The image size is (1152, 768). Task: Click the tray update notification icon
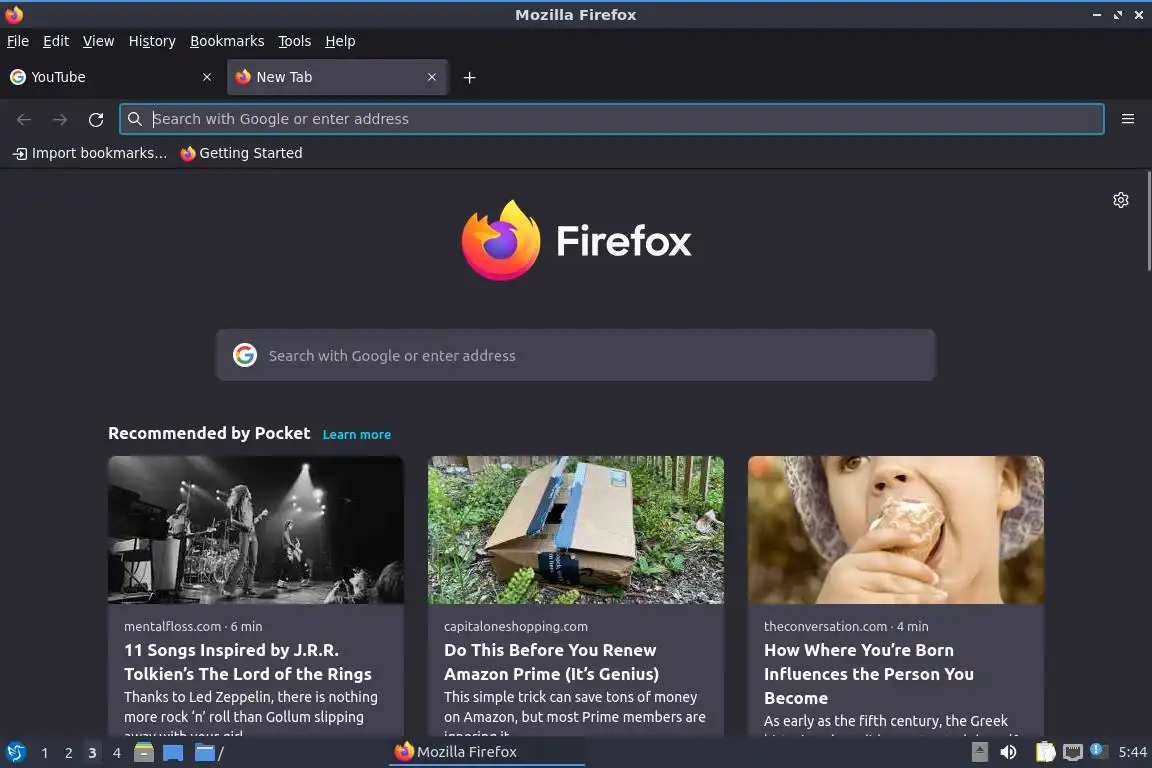1098,750
